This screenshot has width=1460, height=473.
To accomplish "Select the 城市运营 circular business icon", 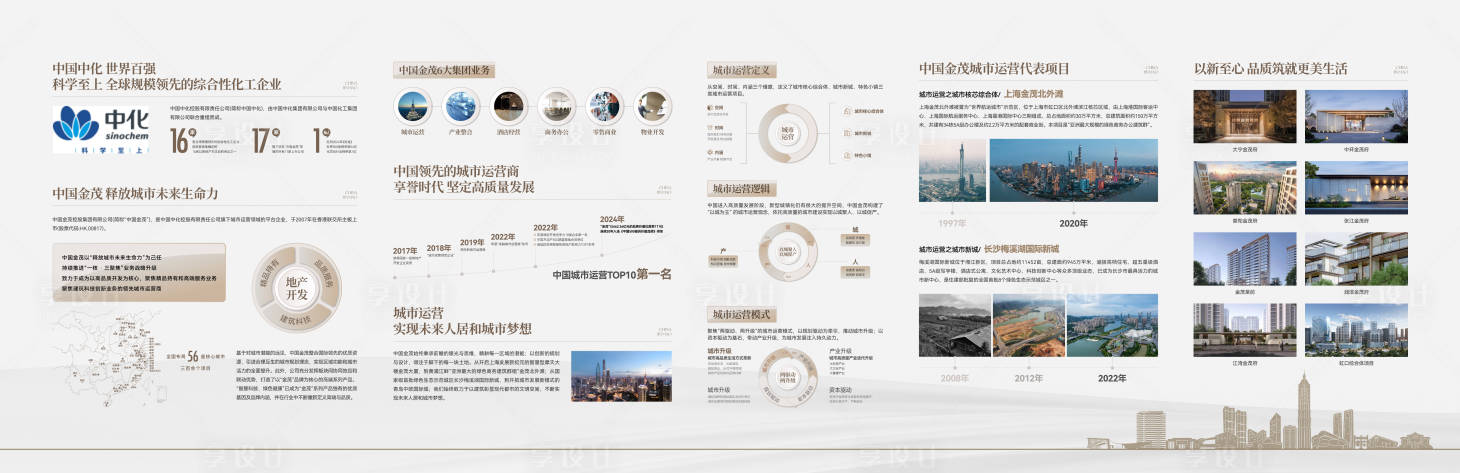I will (x=413, y=106).
